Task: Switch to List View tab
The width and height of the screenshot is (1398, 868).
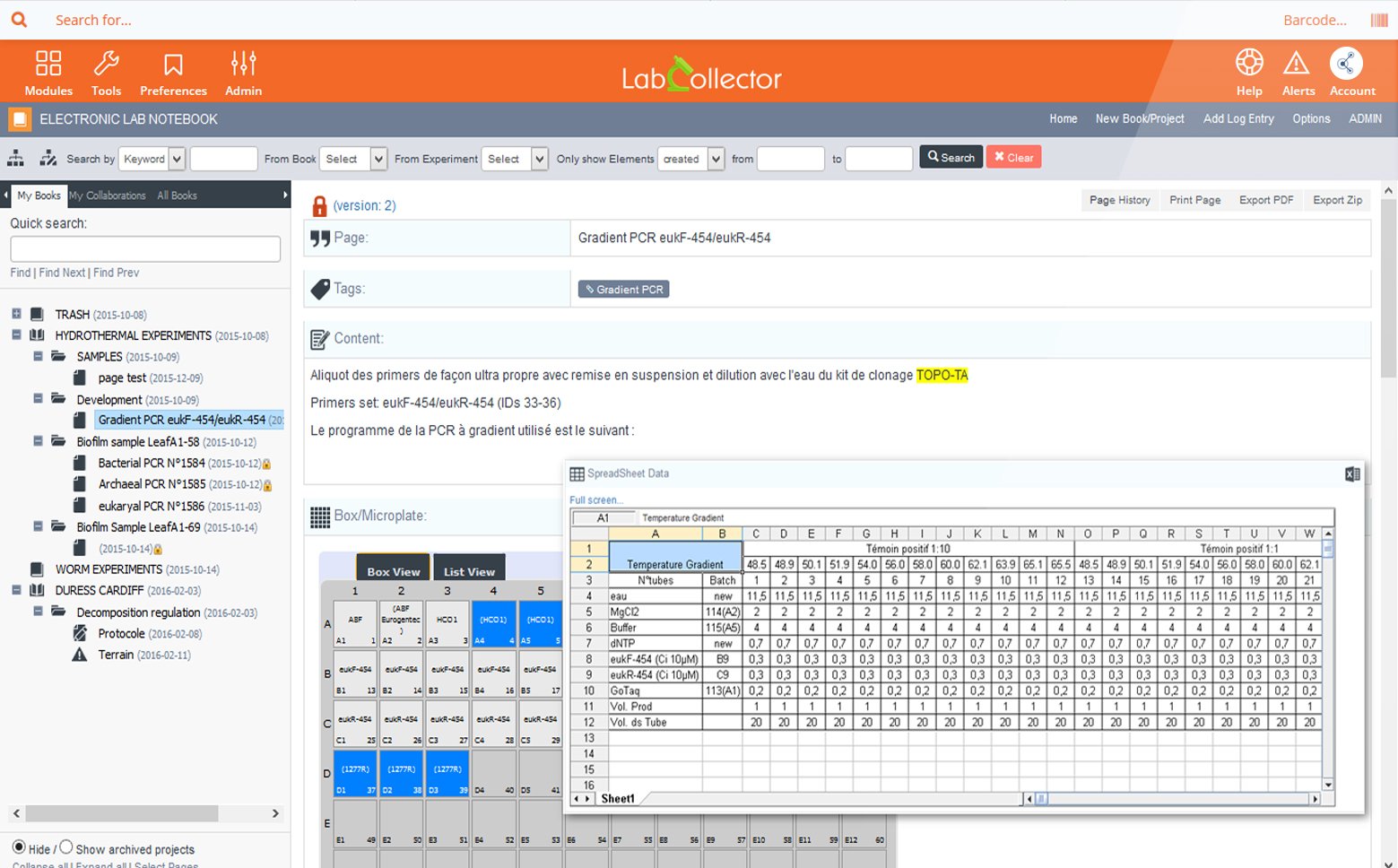Action: (x=469, y=569)
